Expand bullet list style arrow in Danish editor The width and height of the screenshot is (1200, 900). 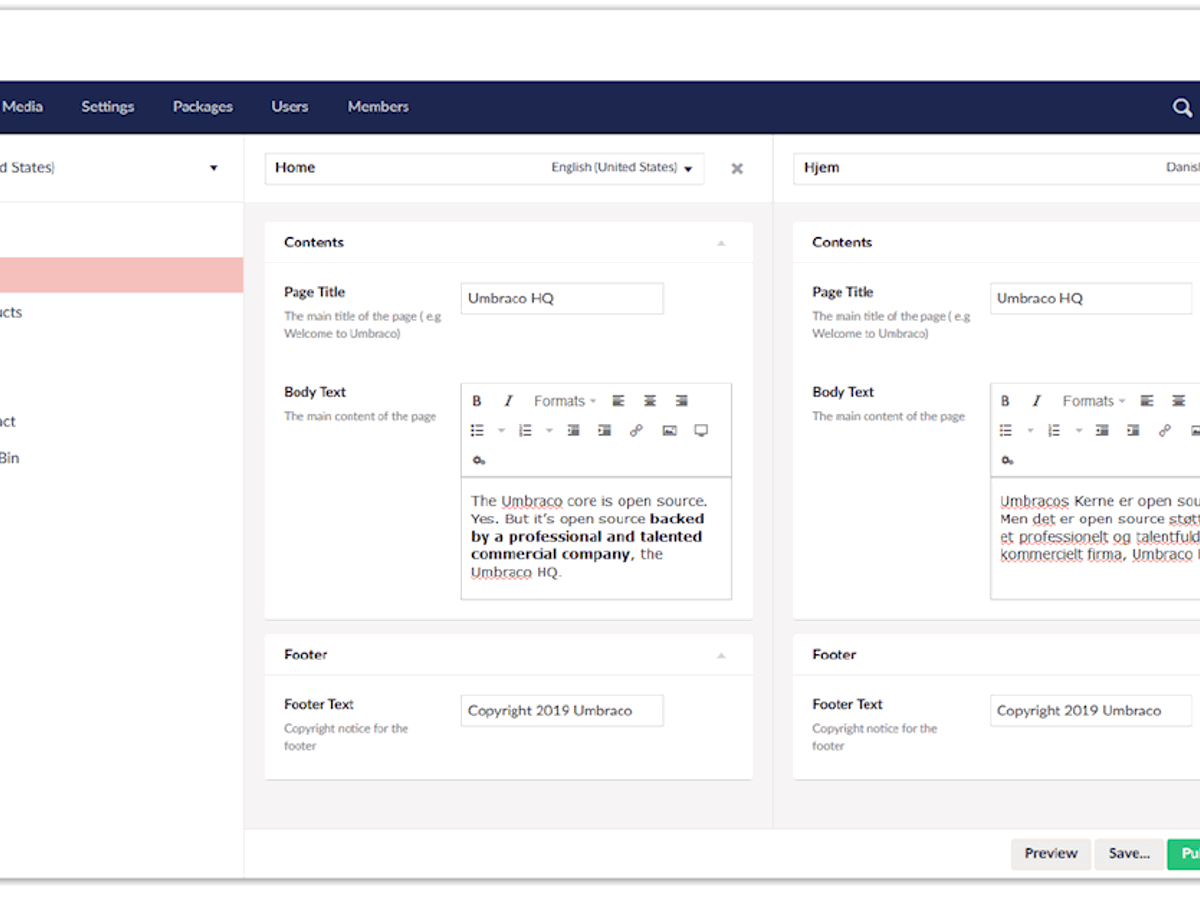(x=1030, y=431)
